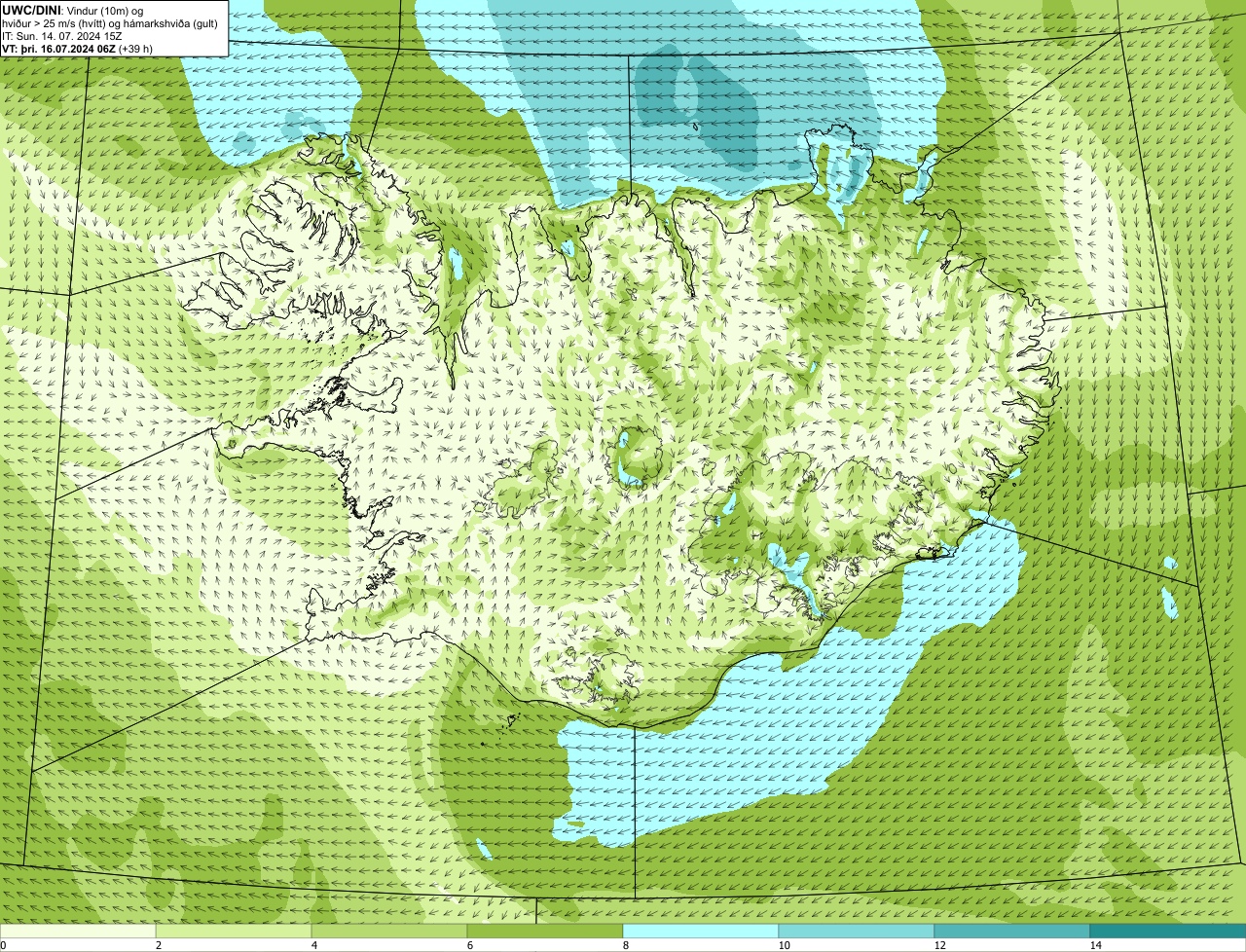Click the 0–2 m/s pale yellow legend swatch

pyautogui.click(x=78, y=931)
